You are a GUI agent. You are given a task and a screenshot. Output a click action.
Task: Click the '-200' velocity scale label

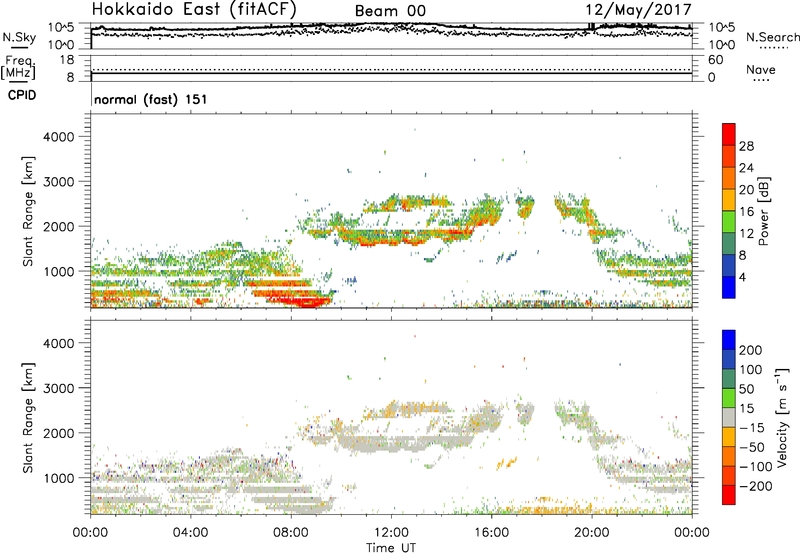click(x=756, y=486)
